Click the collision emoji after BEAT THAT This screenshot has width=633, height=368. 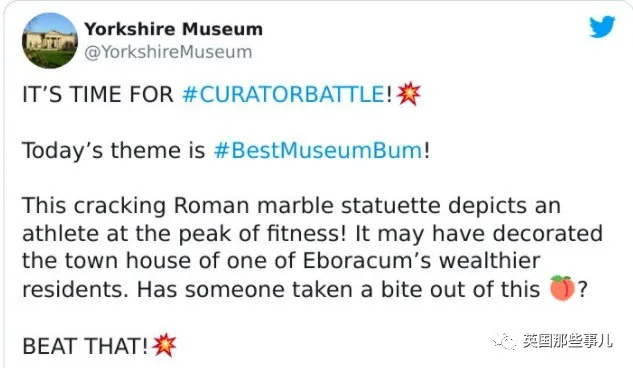coord(164,345)
